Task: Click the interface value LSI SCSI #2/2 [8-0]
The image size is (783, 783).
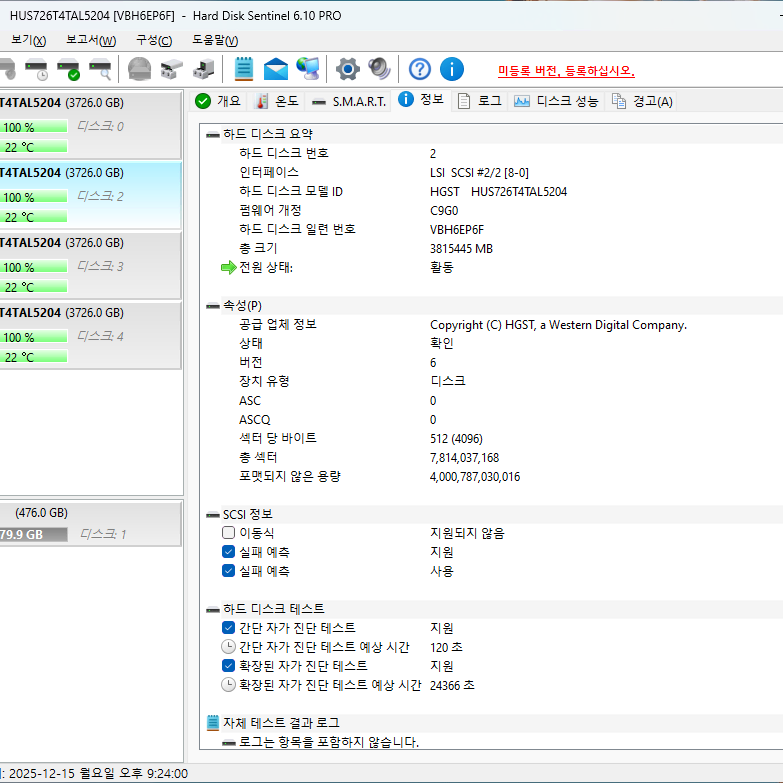Action: point(479,173)
